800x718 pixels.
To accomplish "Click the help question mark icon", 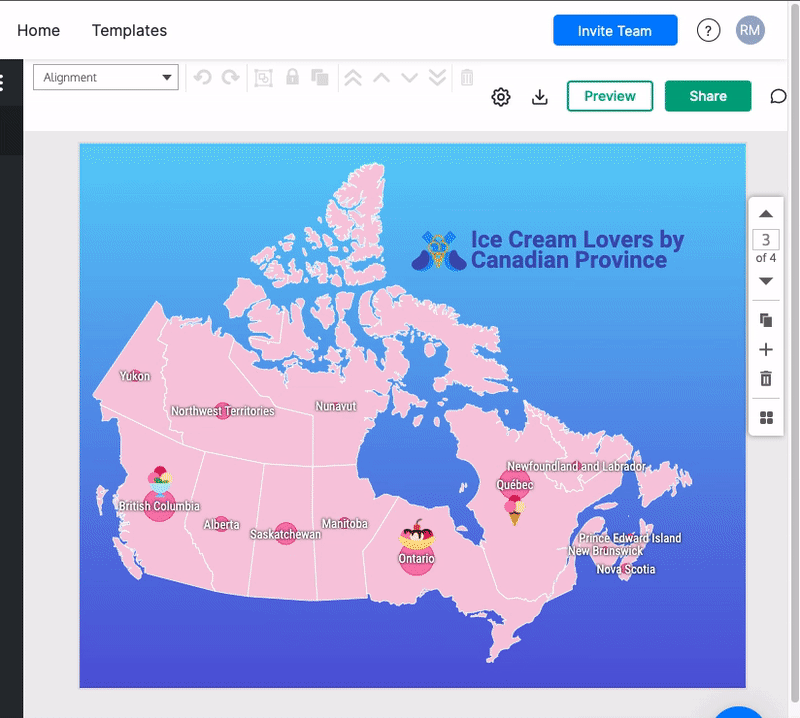I will tap(708, 31).
